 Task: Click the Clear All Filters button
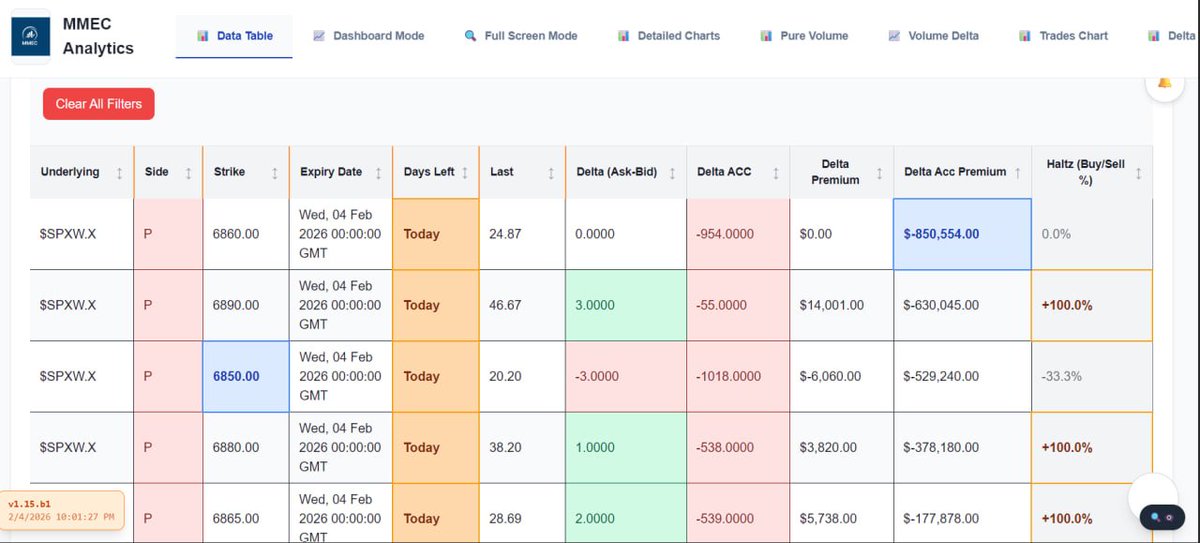coord(99,103)
